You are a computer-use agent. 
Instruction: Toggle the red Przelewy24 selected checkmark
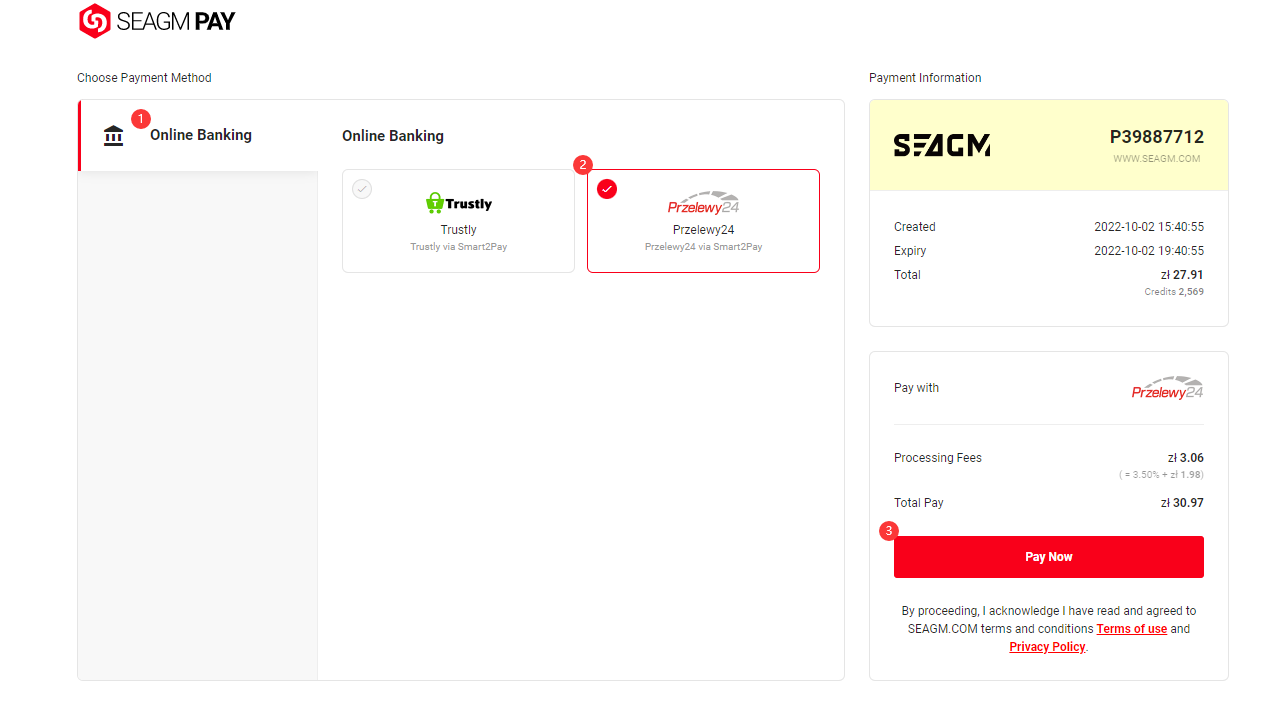607,189
